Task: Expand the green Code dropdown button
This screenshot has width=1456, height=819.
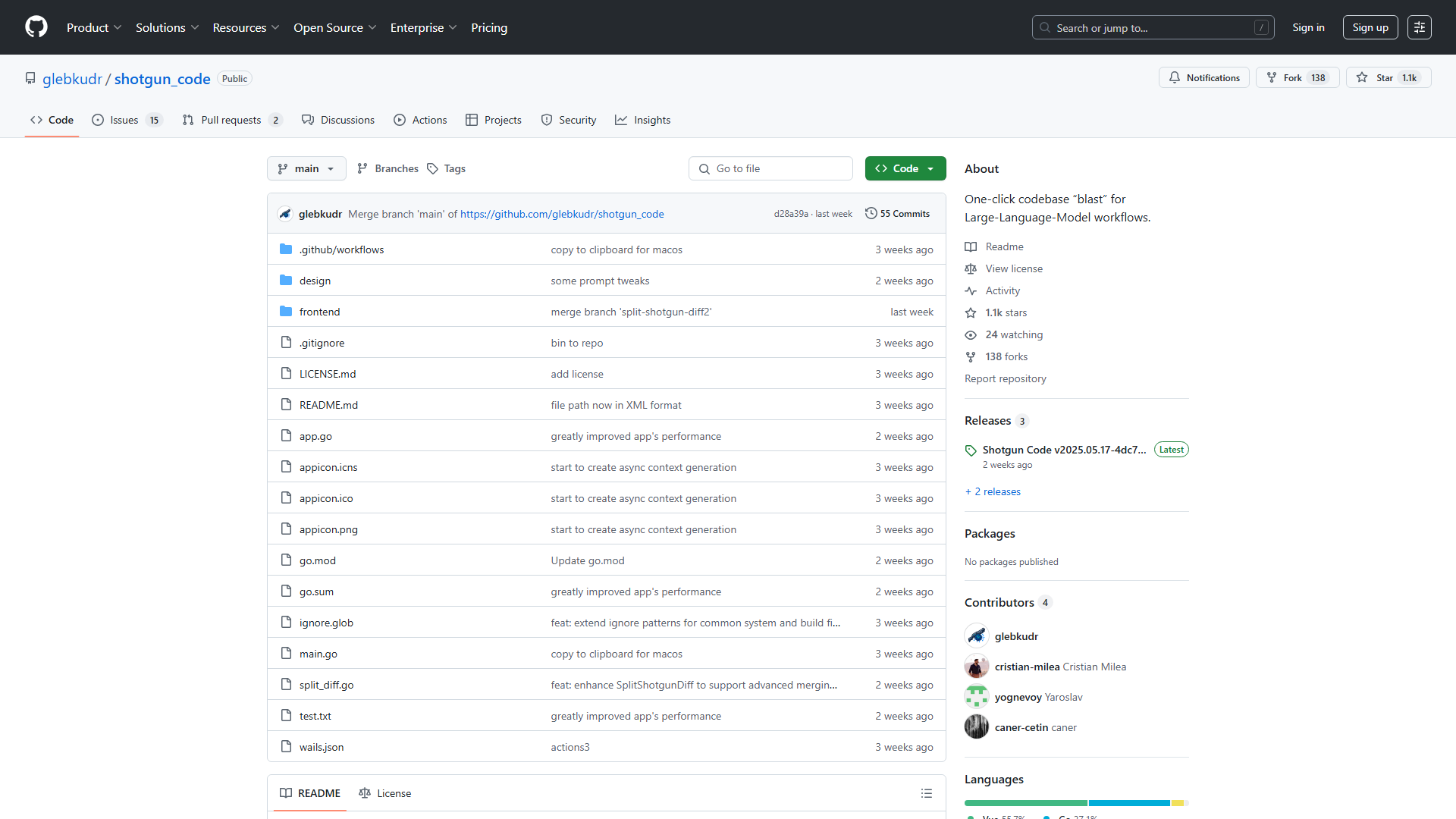Action: (x=905, y=168)
